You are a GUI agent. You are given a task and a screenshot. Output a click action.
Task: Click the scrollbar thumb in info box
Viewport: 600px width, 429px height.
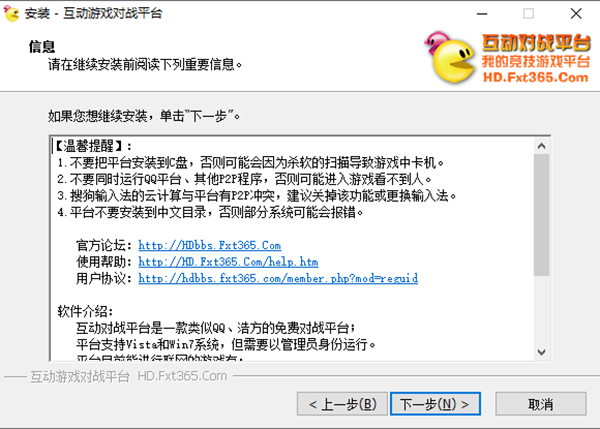(x=541, y=215)
